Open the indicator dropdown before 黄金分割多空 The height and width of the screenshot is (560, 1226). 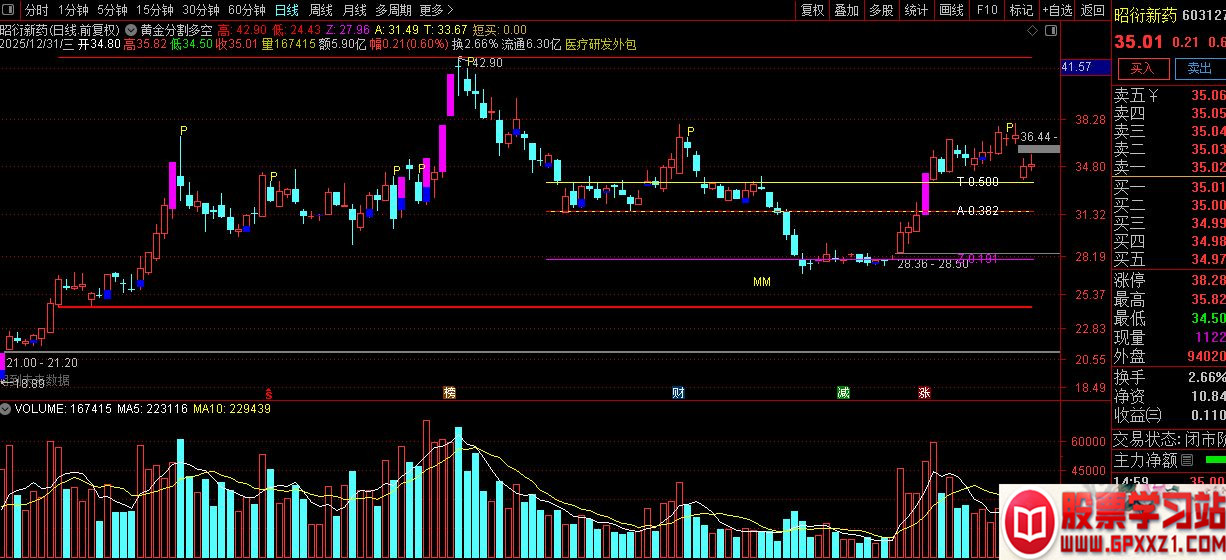pyautogui.click(x=132, y=30)
